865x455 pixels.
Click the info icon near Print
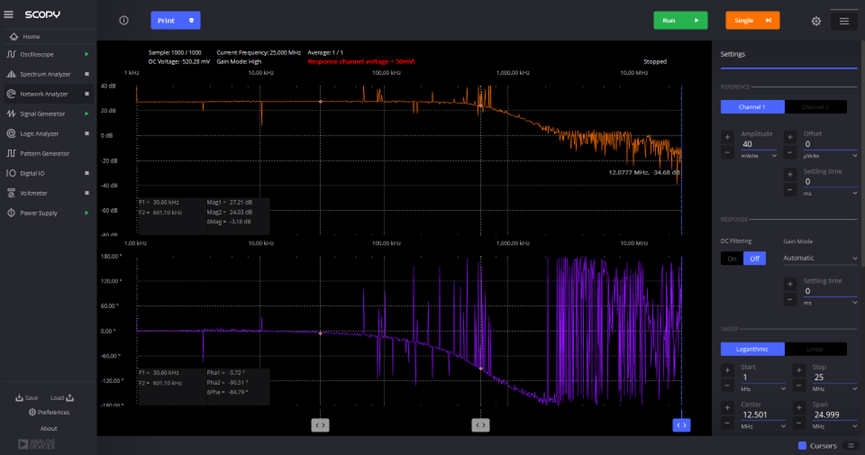coord(124,20)
